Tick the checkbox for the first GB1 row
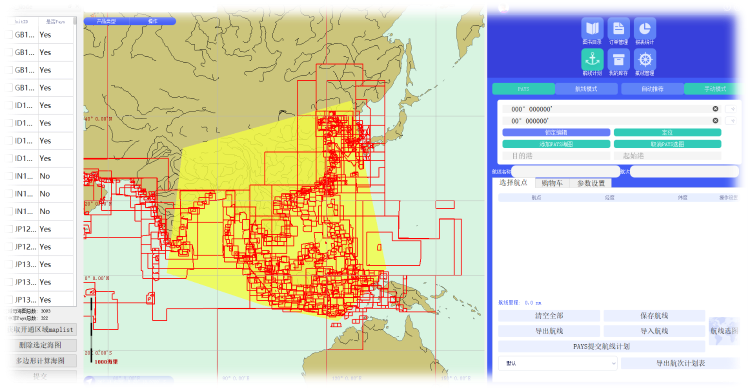The image size is (750, 390). tap(10, 35)
